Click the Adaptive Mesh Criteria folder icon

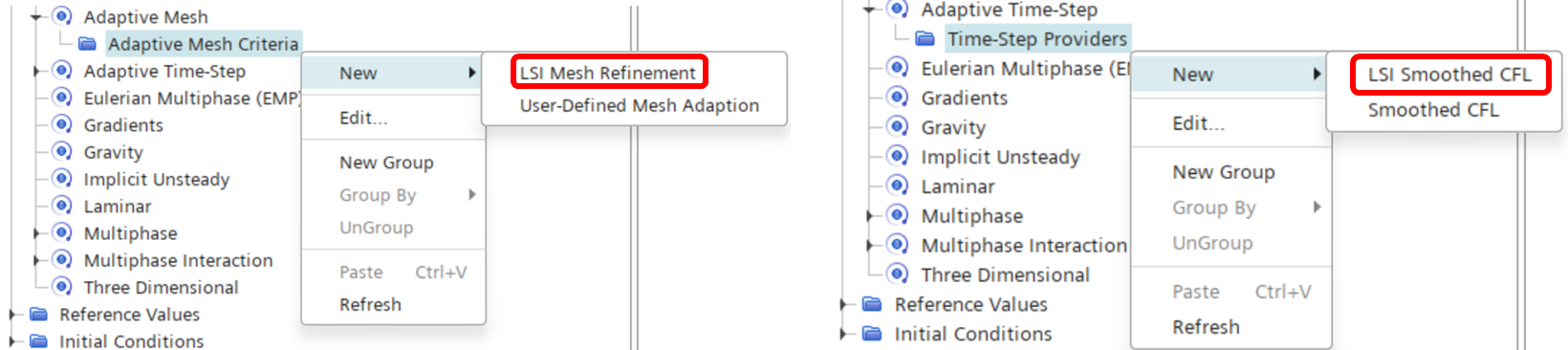88,44
